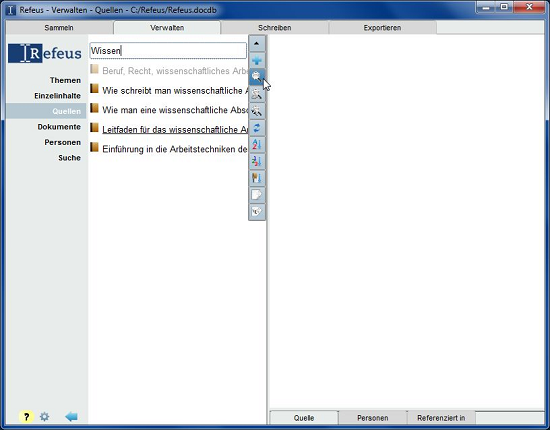Click the person search magnifier icon
The height and width of the screenshot is (430, 550).
[256, 94]
